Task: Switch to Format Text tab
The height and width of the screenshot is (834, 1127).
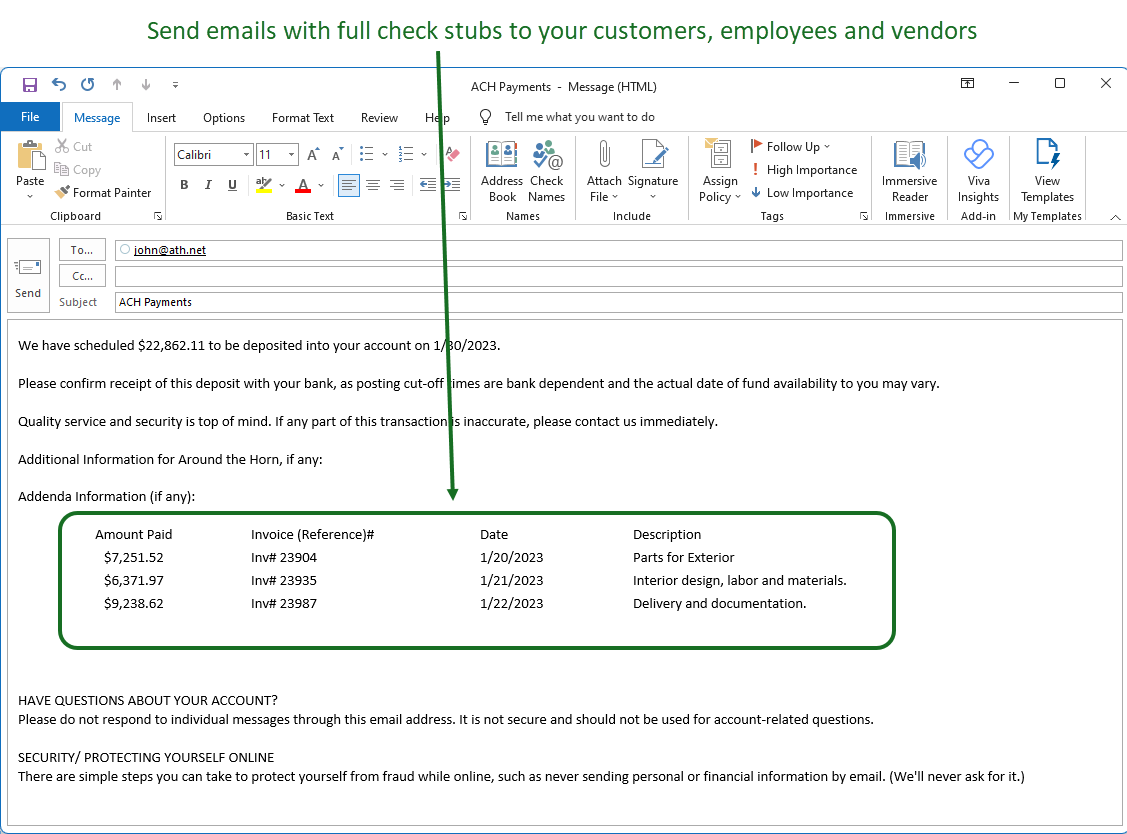Action: pos(303,118)
